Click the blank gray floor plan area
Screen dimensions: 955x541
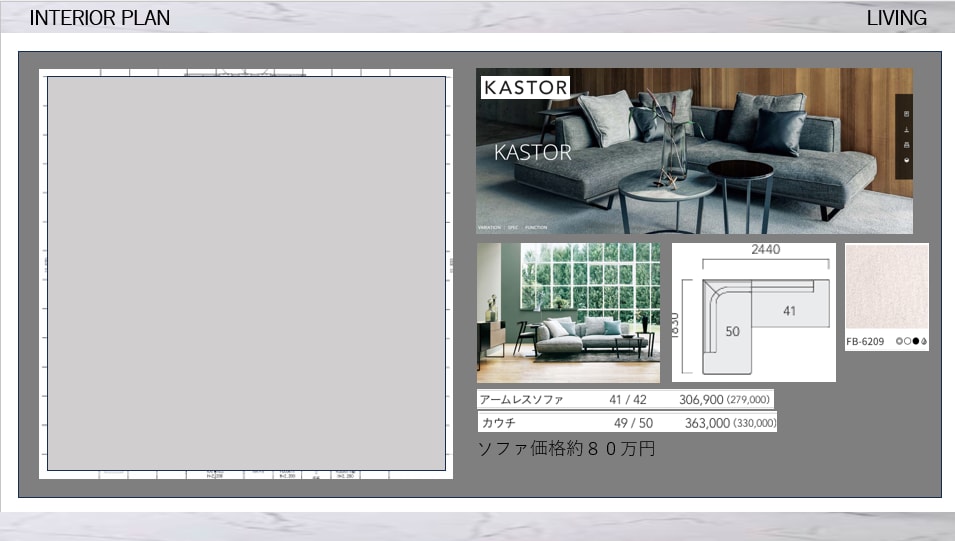coord(246,273)
